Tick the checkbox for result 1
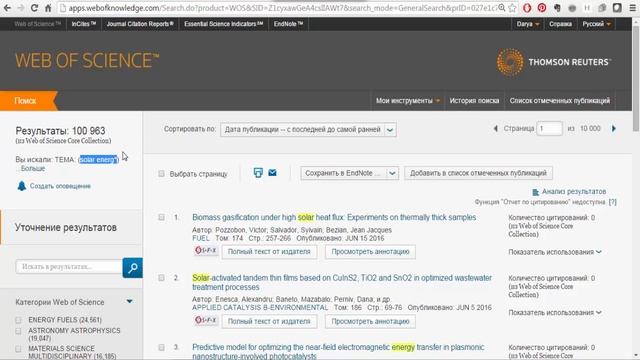Viewport: 640px width, 360px height. pos(161,218)
